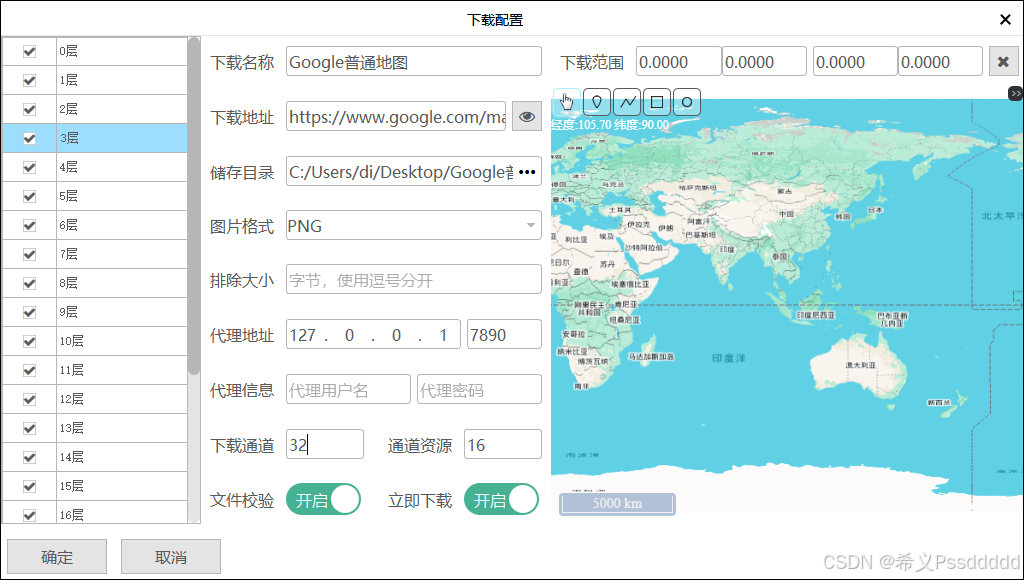The image size is (1024, 580).
Task: Edit the 下载名称 field
Action: pos(413,61)
